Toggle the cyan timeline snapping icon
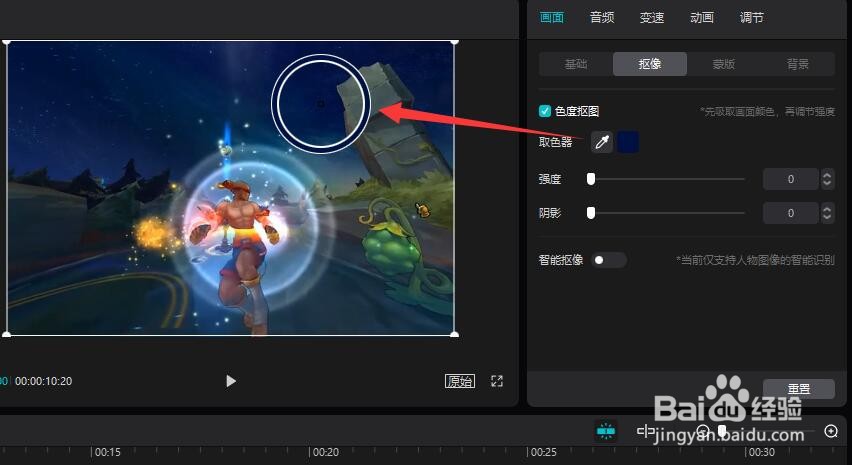The height and width of the screenshot is (465, 852). [x=606, y=431]
